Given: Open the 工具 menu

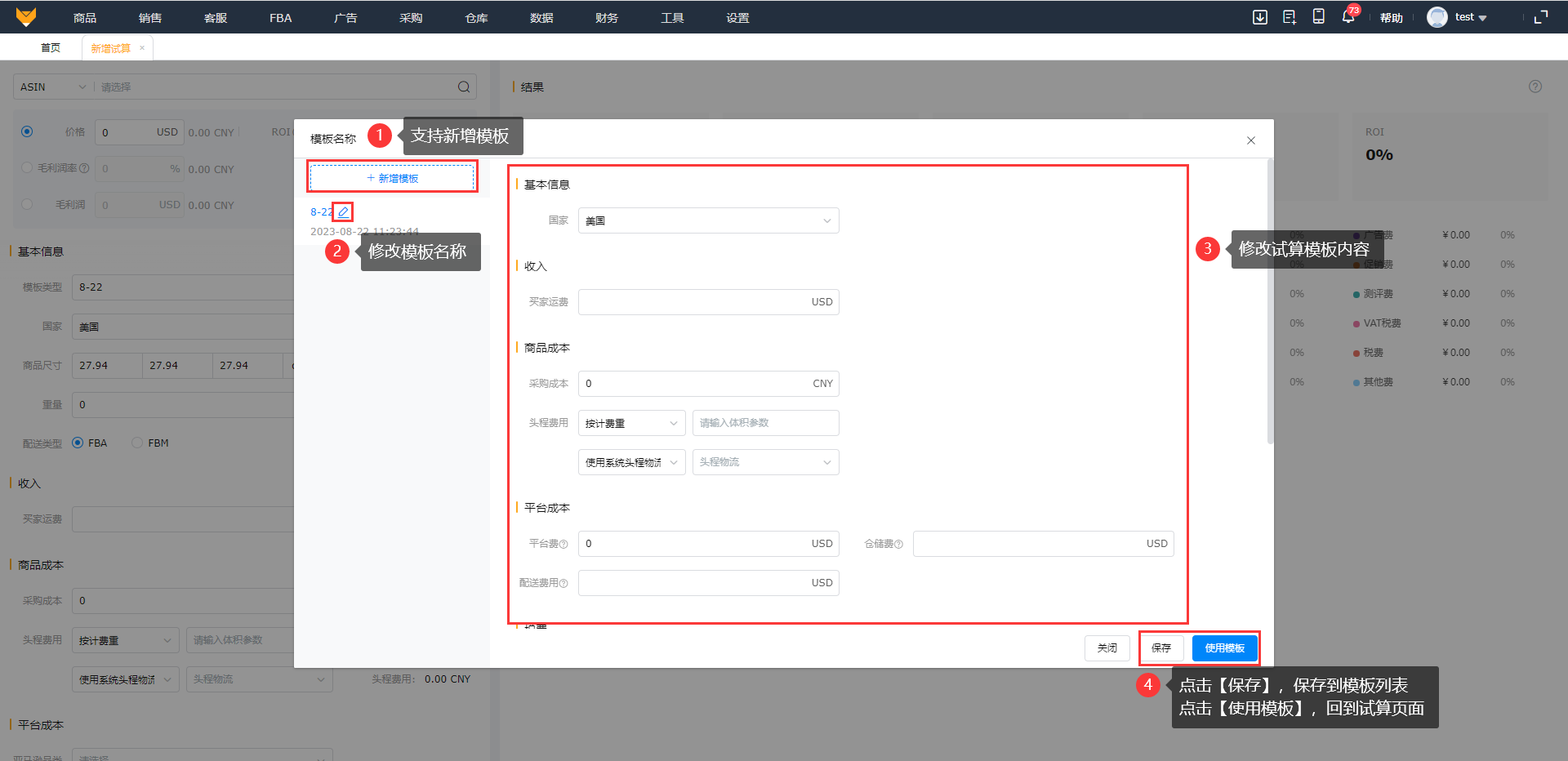Looking at the screenshot, I should (x=672, y=18).
